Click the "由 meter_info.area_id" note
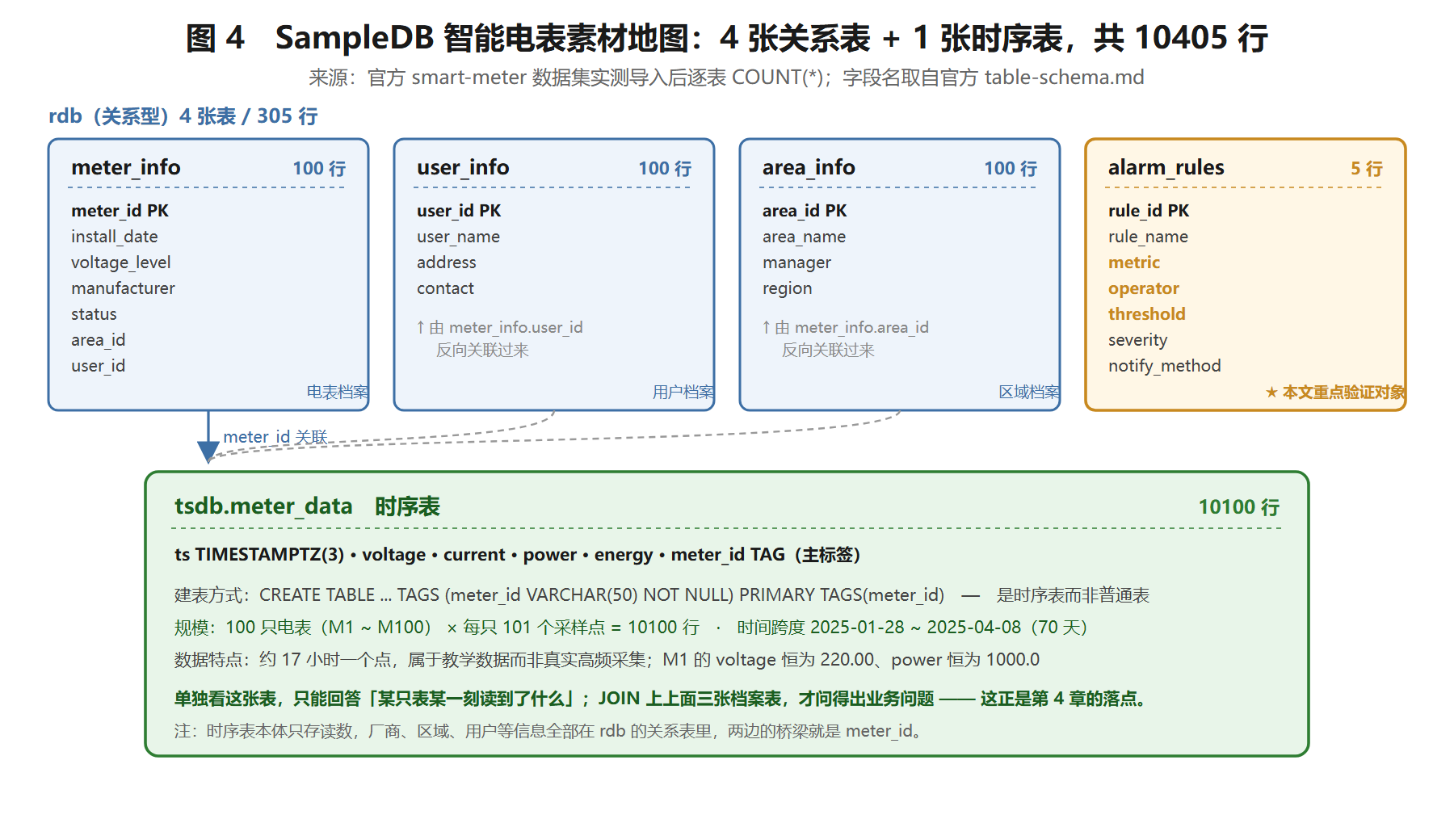Image resolution: width=1454 pixels, height=840 pixels. click(846, 327)
